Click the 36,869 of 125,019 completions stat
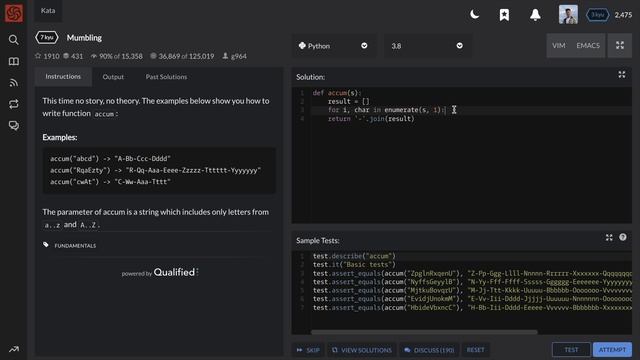Viewport: 640px width, 360px height. pos(182,56)
